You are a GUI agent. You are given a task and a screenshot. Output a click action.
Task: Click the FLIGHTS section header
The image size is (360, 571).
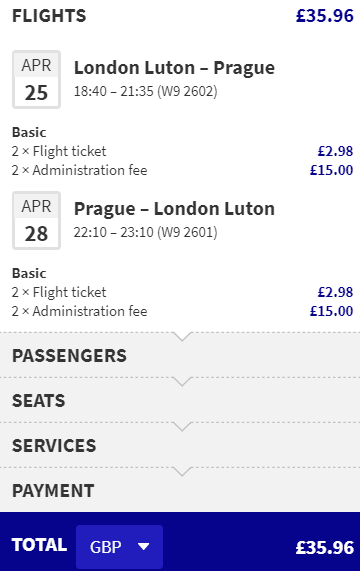pyautogui.click(x=49, y=16)
